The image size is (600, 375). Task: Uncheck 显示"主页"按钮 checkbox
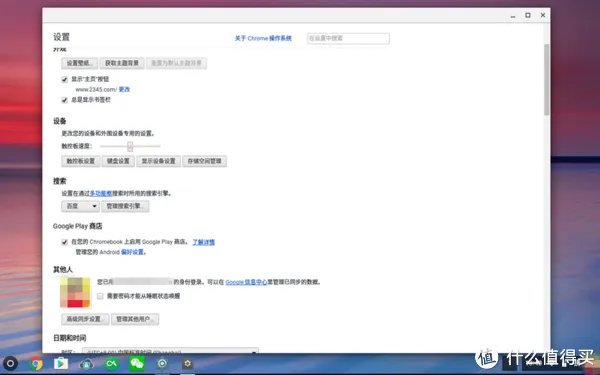click(65, 80)
